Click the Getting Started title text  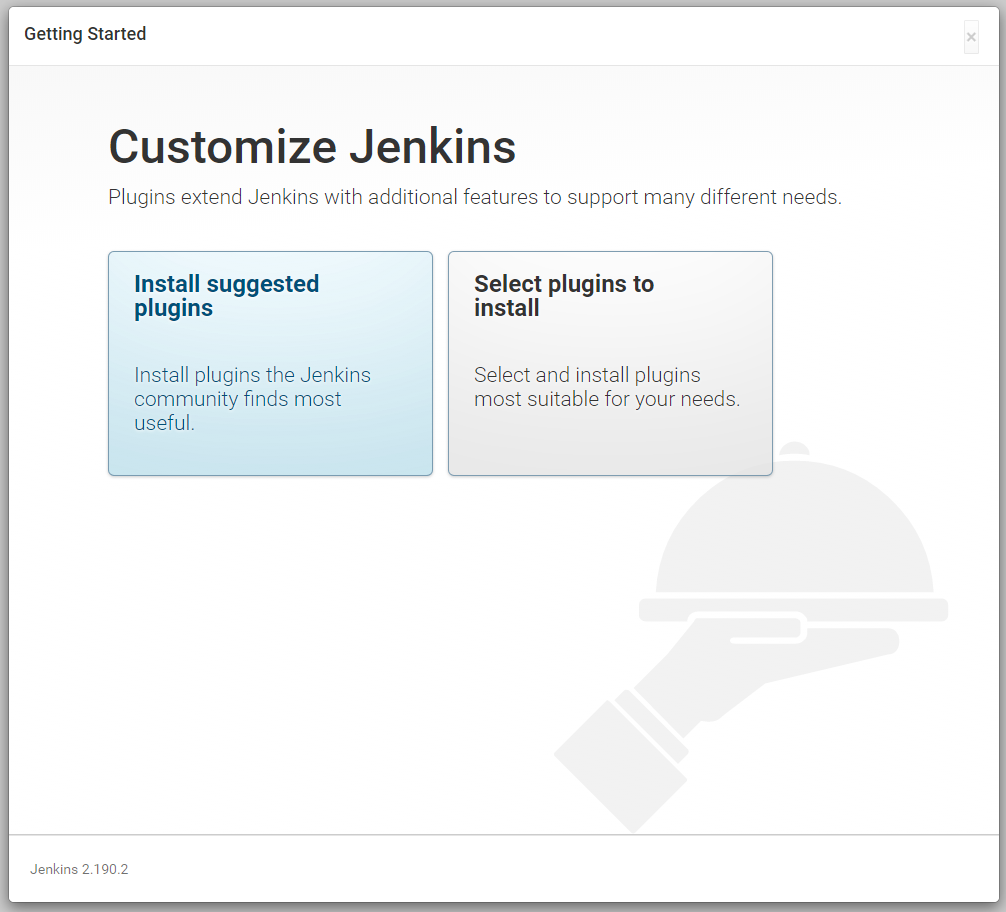pos(85,34)
